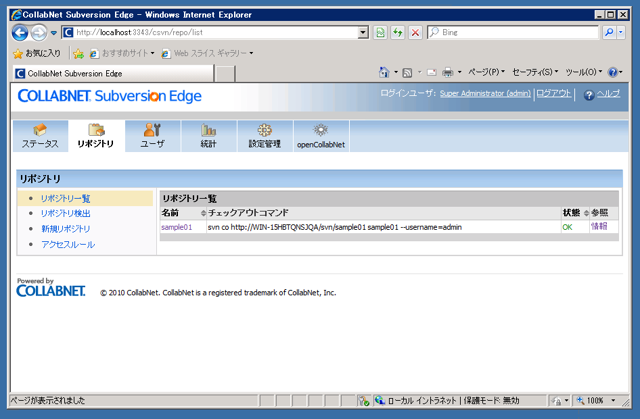This screenshot has height=419, width=640.
Task: Open the sample01 repository link
Action: [176, 227]
